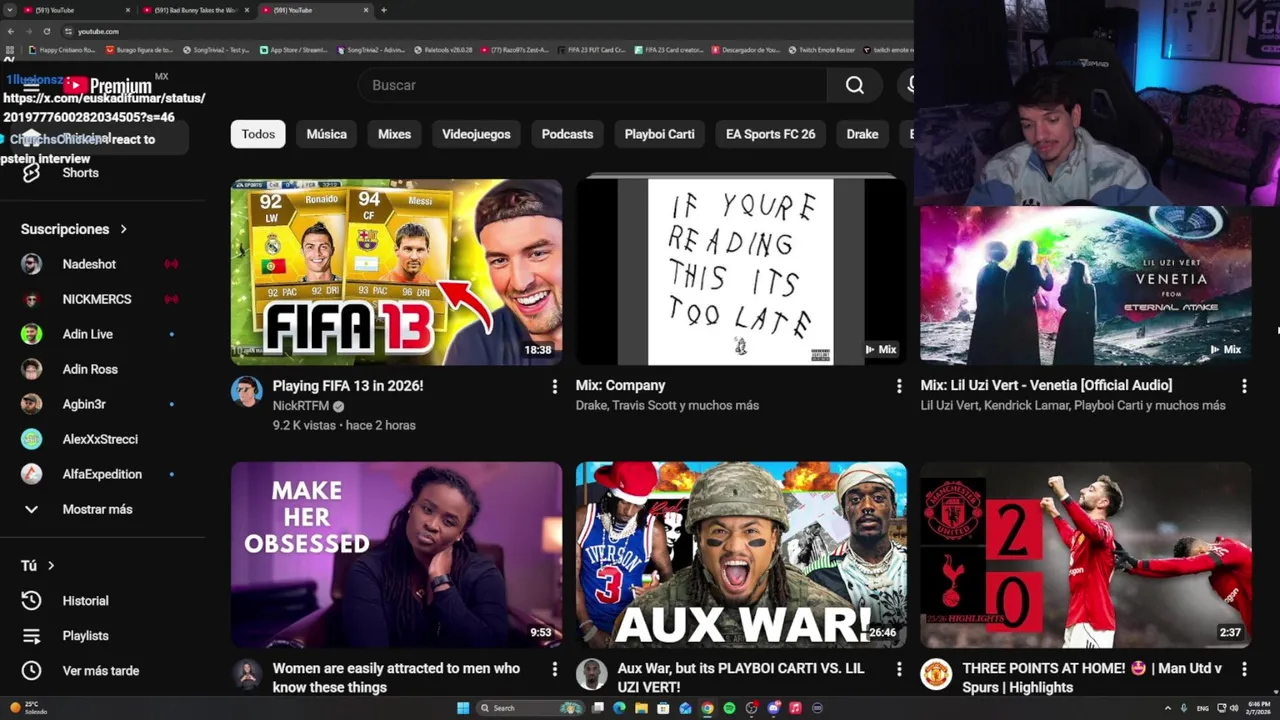Play the AUX WAR! thumbnail
This screenshot has width=1280, height=720.
point(741,555)
